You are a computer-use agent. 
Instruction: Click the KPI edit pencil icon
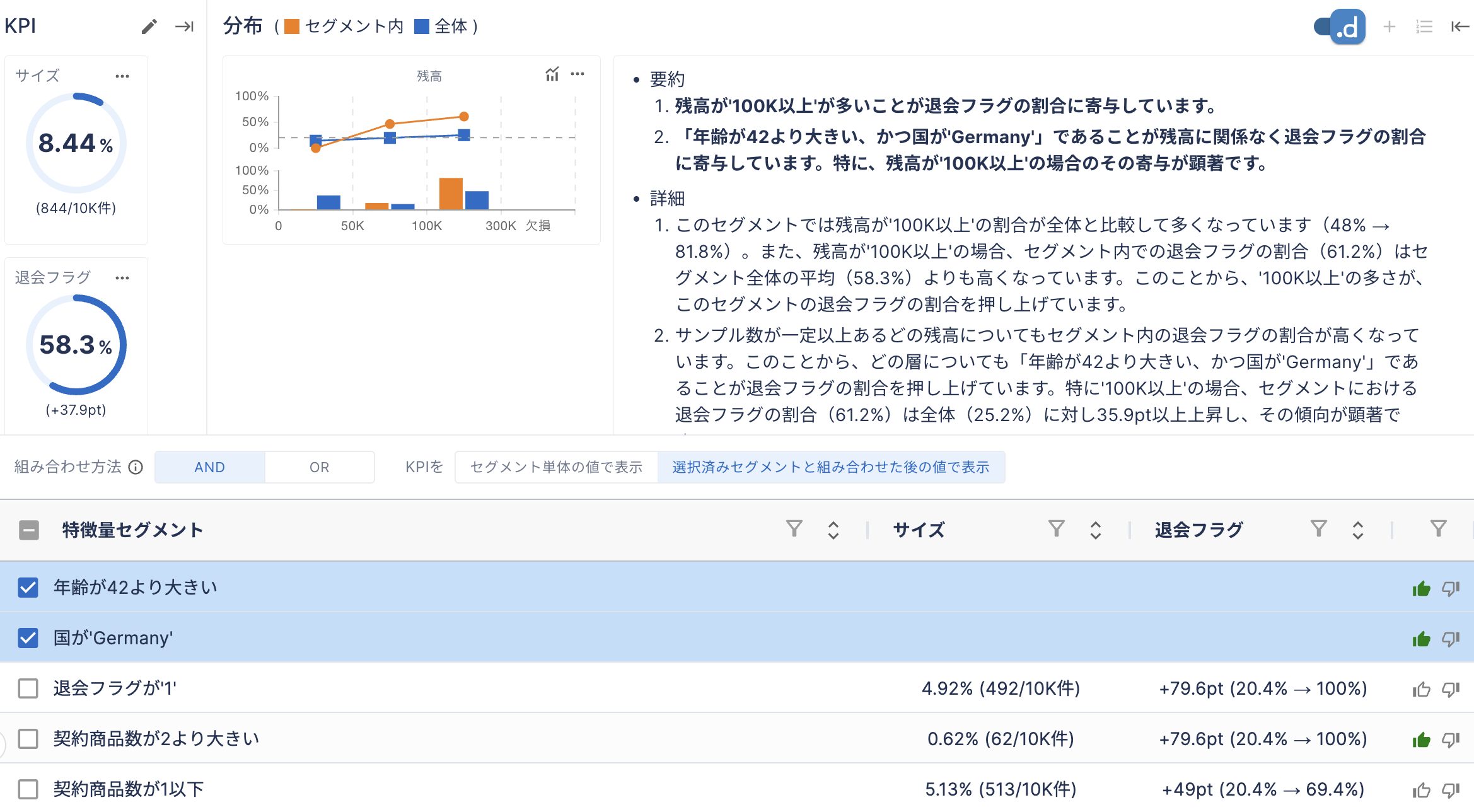point(149,26)
